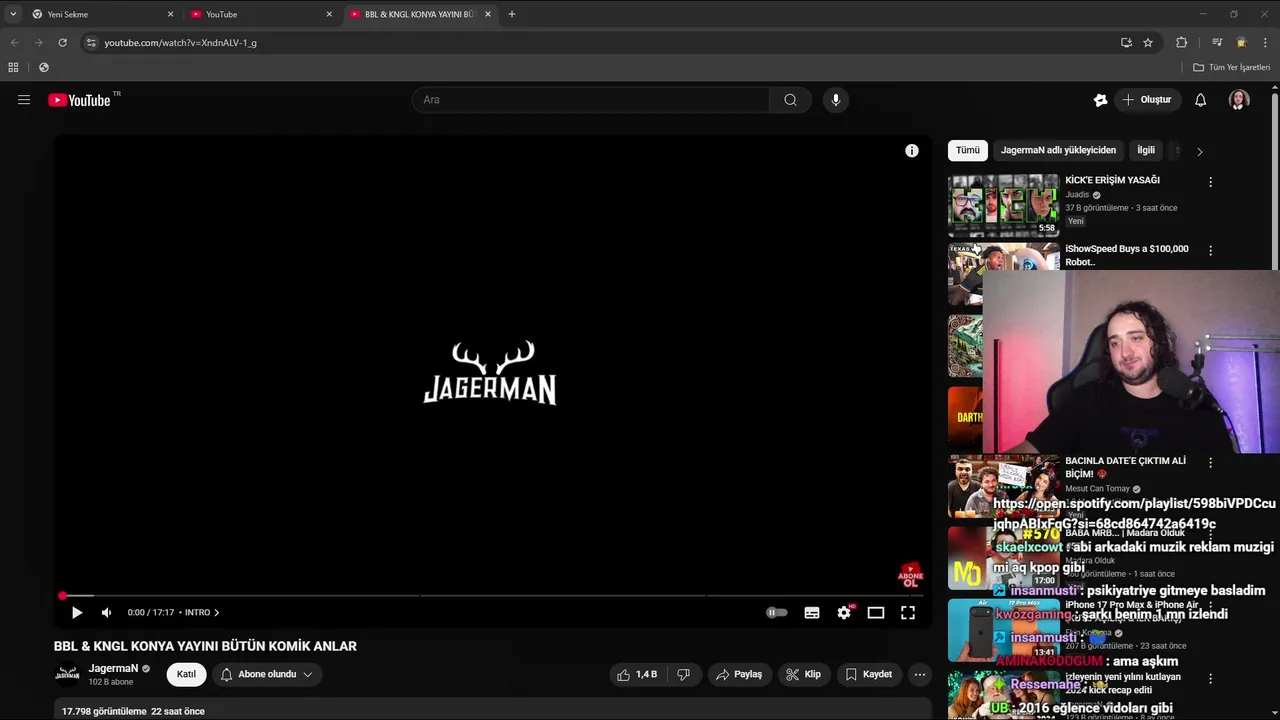The image size is (1280, 720).
Task: Open options menu for iShowSpeed robot video
Action: point(1210,251)
